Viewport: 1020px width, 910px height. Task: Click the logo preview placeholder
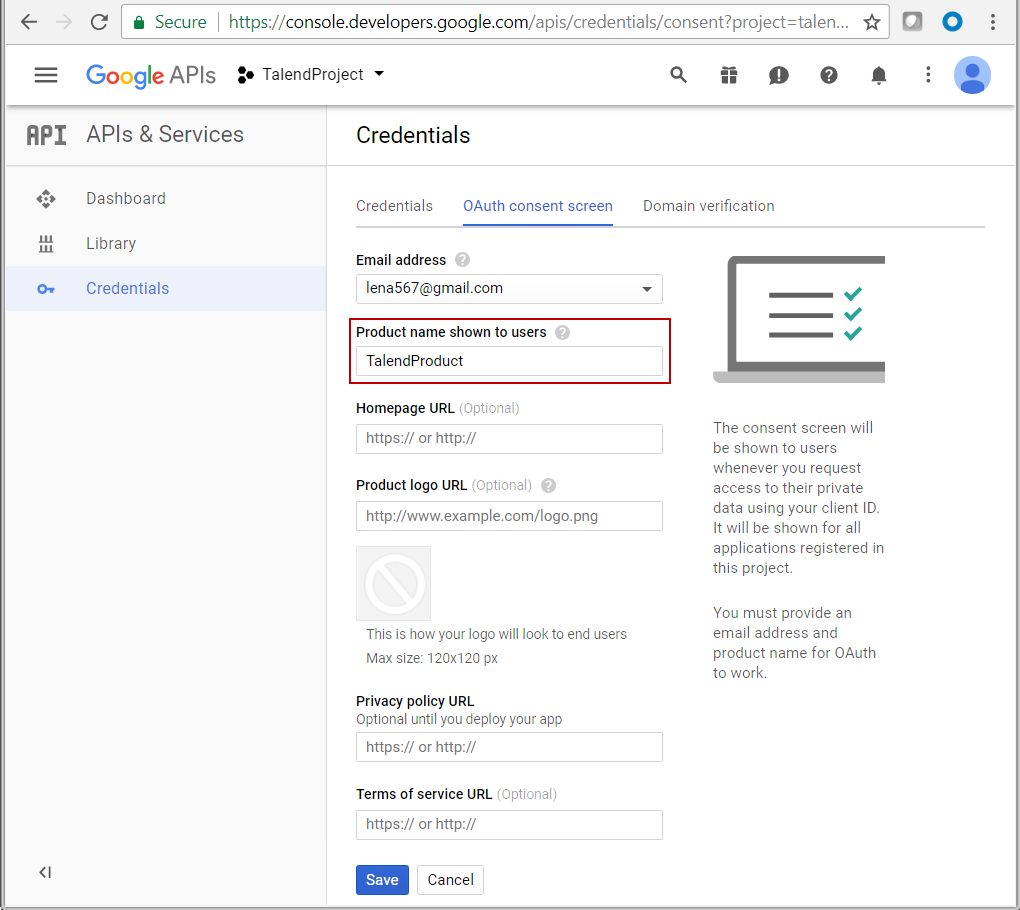(x=394, y=583)
